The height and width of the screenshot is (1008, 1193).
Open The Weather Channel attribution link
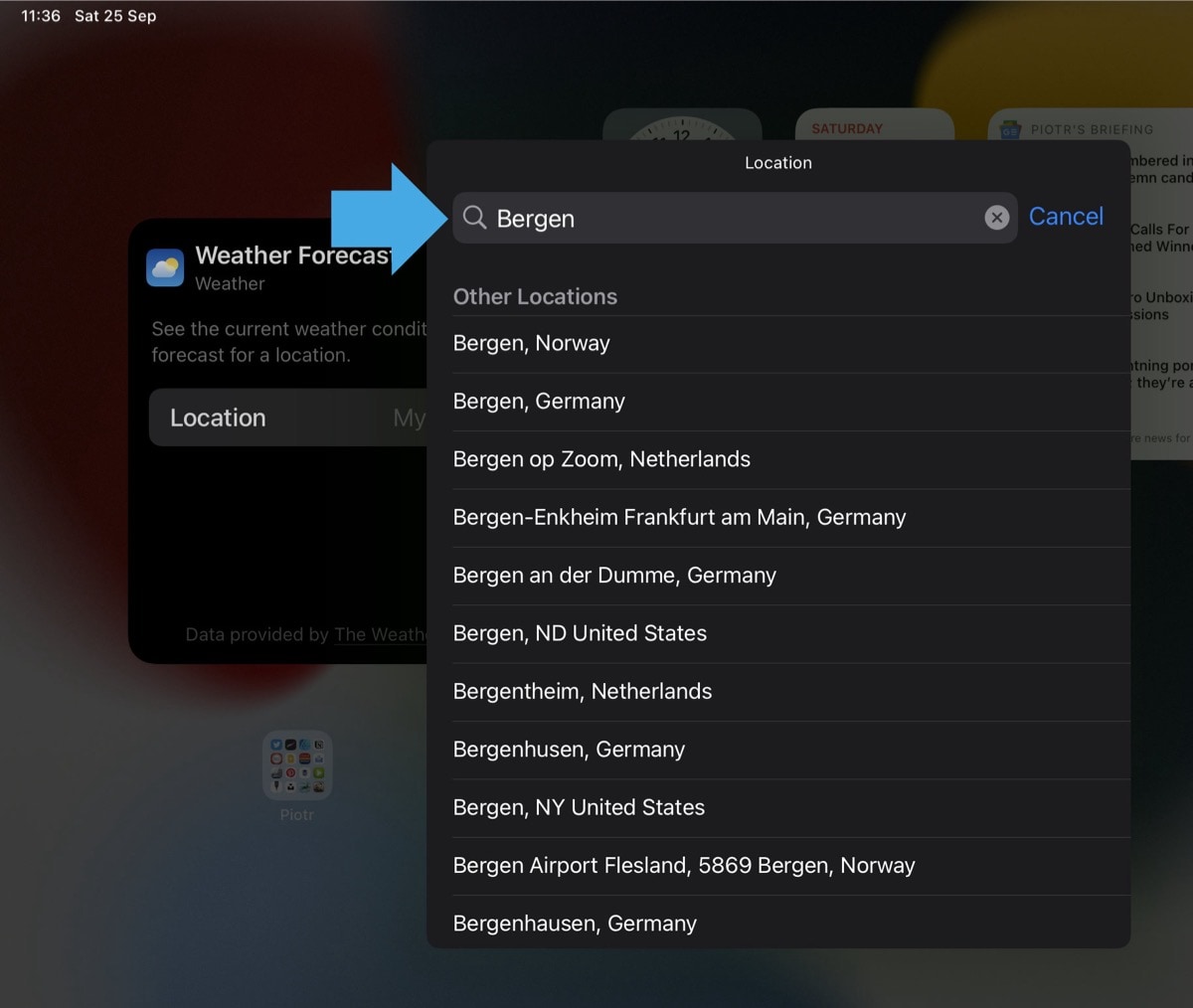click(381, 634)
